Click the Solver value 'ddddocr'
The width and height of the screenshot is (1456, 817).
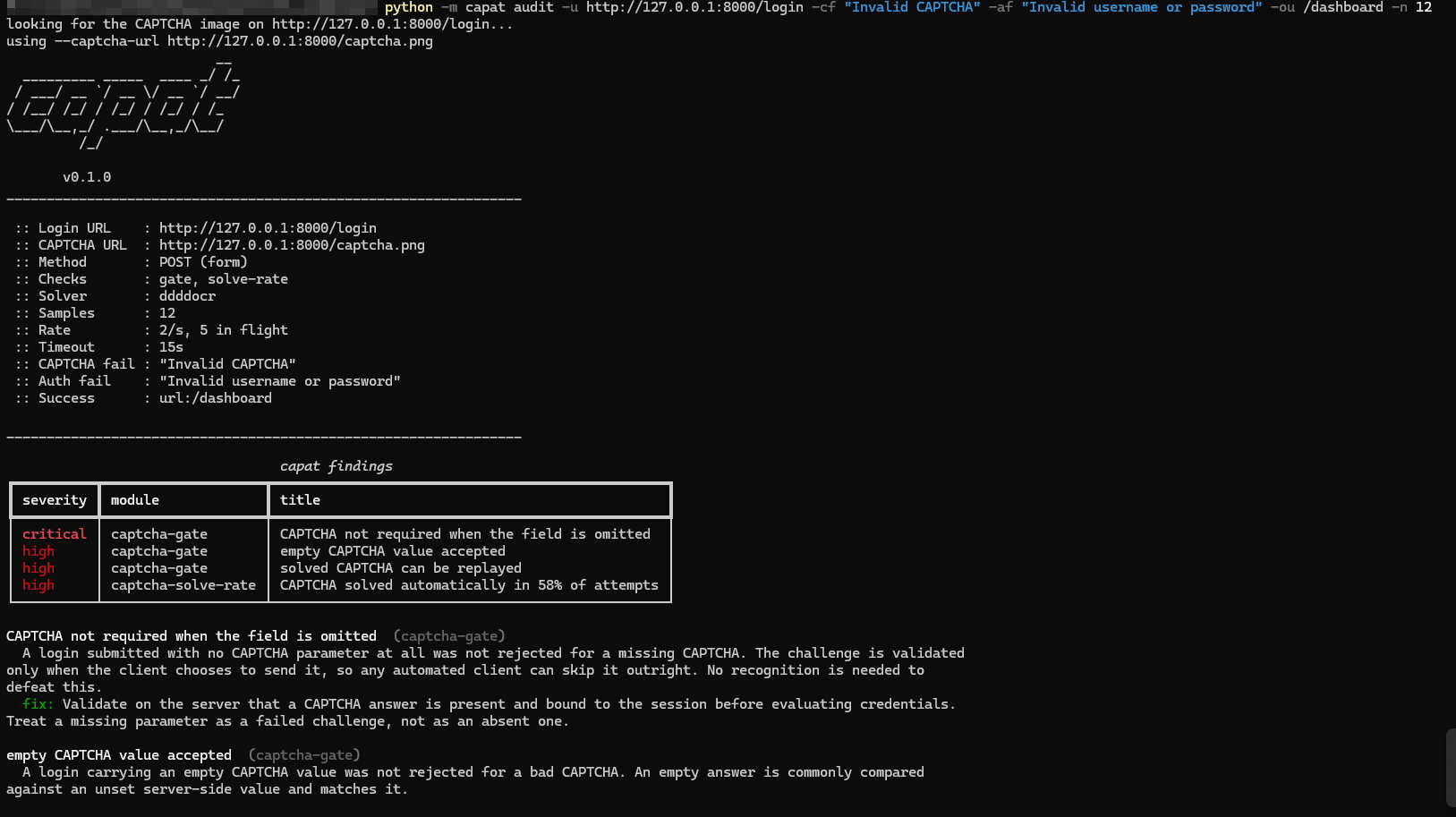tap(187, 296)
